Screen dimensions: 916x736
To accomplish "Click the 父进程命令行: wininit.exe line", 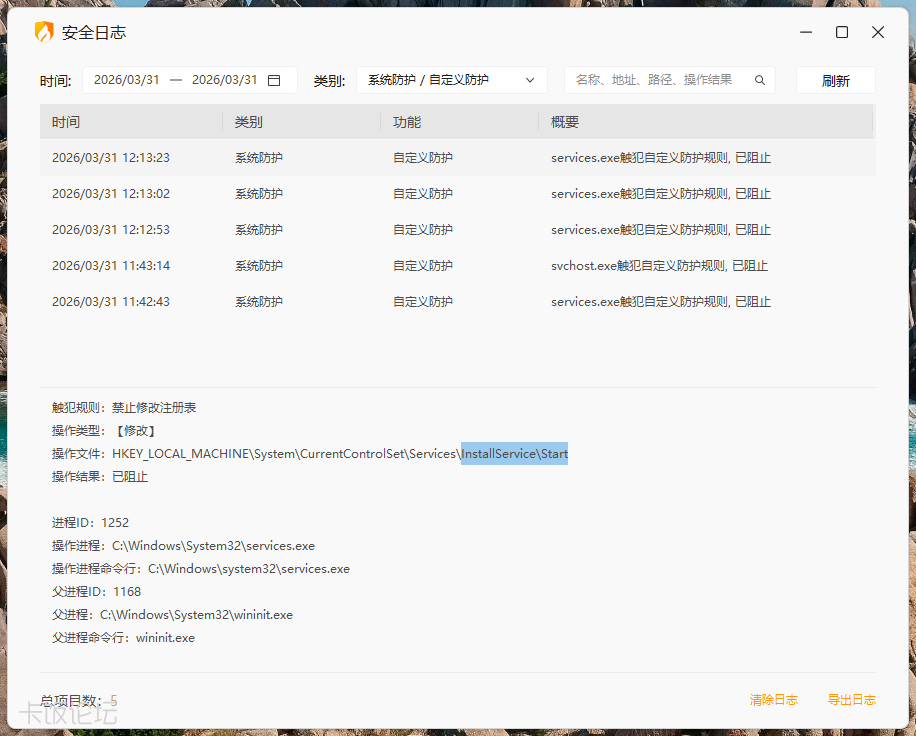I will pyautogui.click(x=123, y=638).
